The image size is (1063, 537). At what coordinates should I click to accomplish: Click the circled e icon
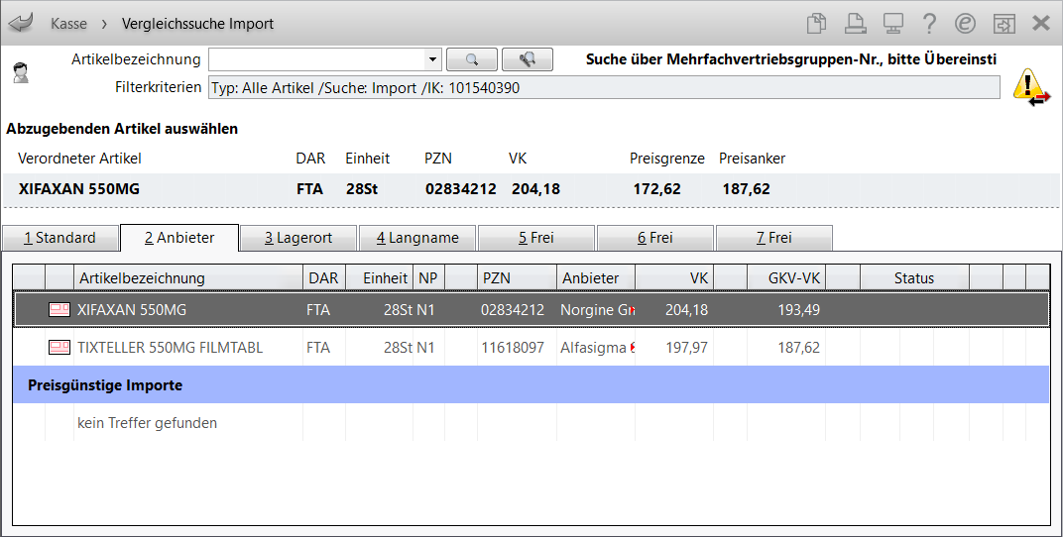(965, 24)
